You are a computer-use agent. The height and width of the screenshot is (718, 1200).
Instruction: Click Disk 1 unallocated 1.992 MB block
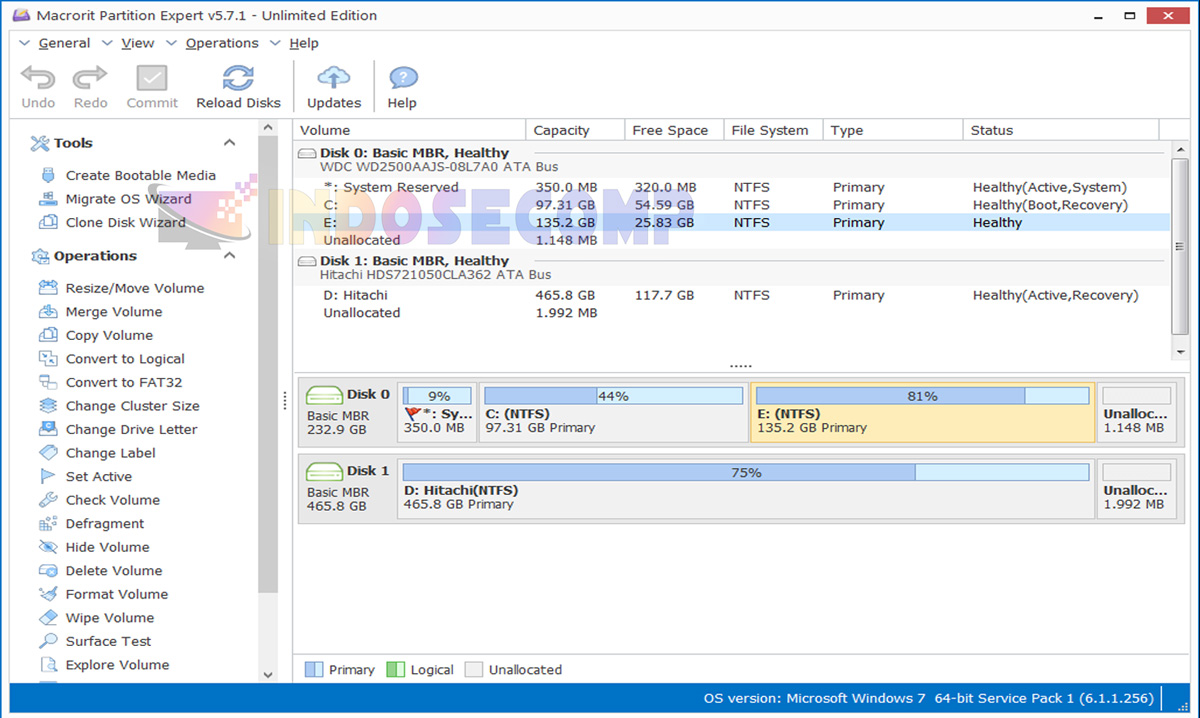point(1138,488)
